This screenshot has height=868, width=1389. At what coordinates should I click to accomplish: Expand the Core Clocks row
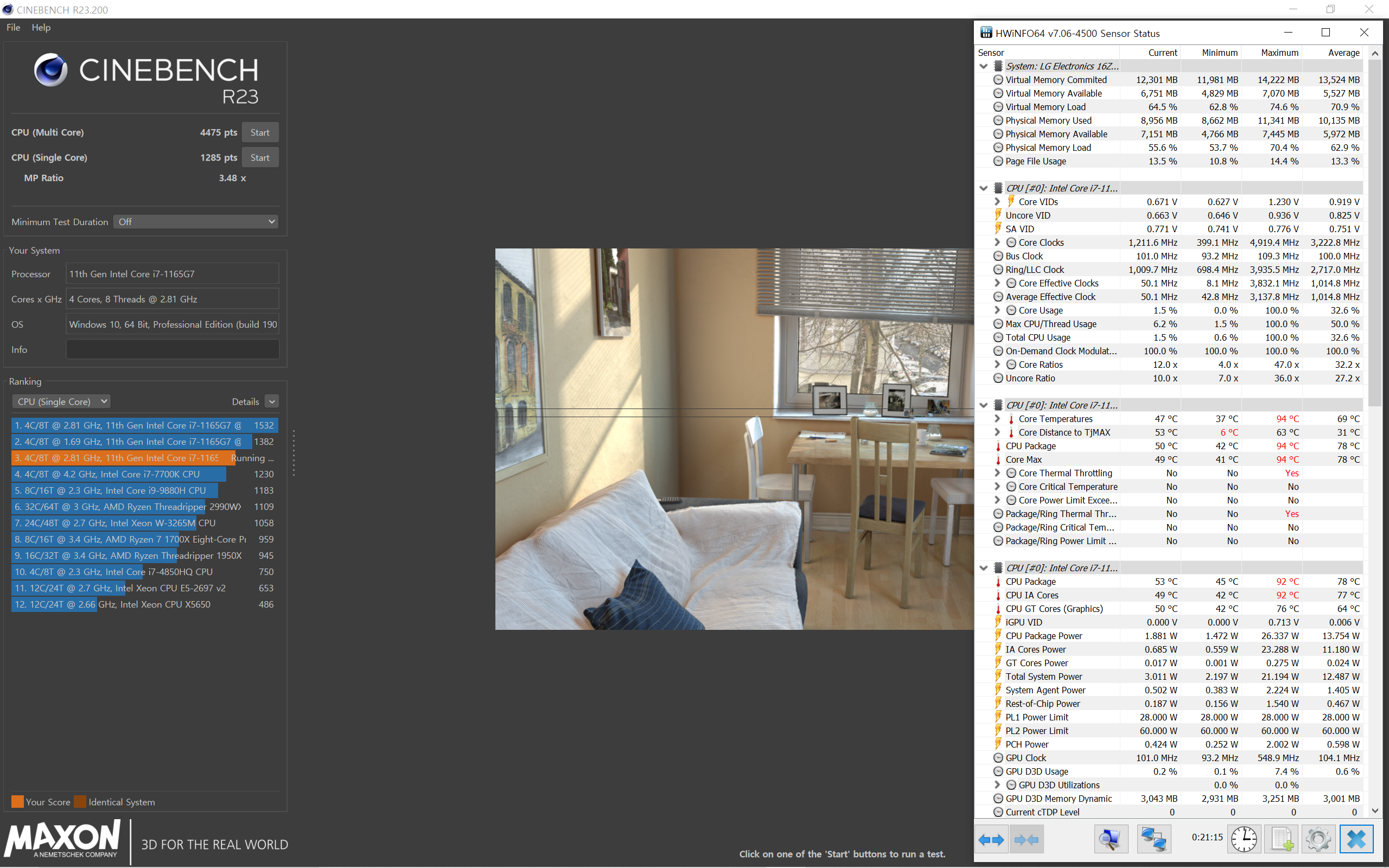[998, 242]
